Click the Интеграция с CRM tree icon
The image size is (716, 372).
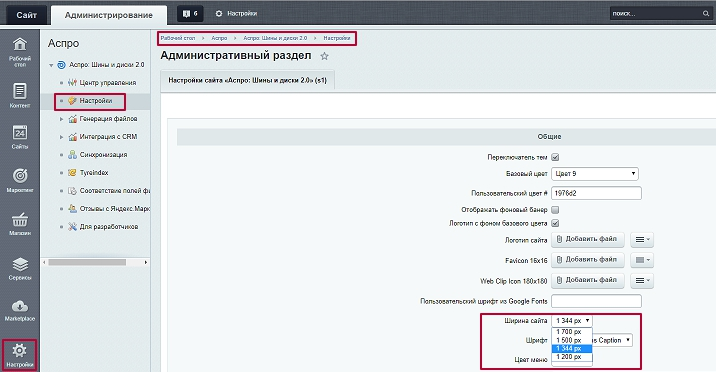72,137
